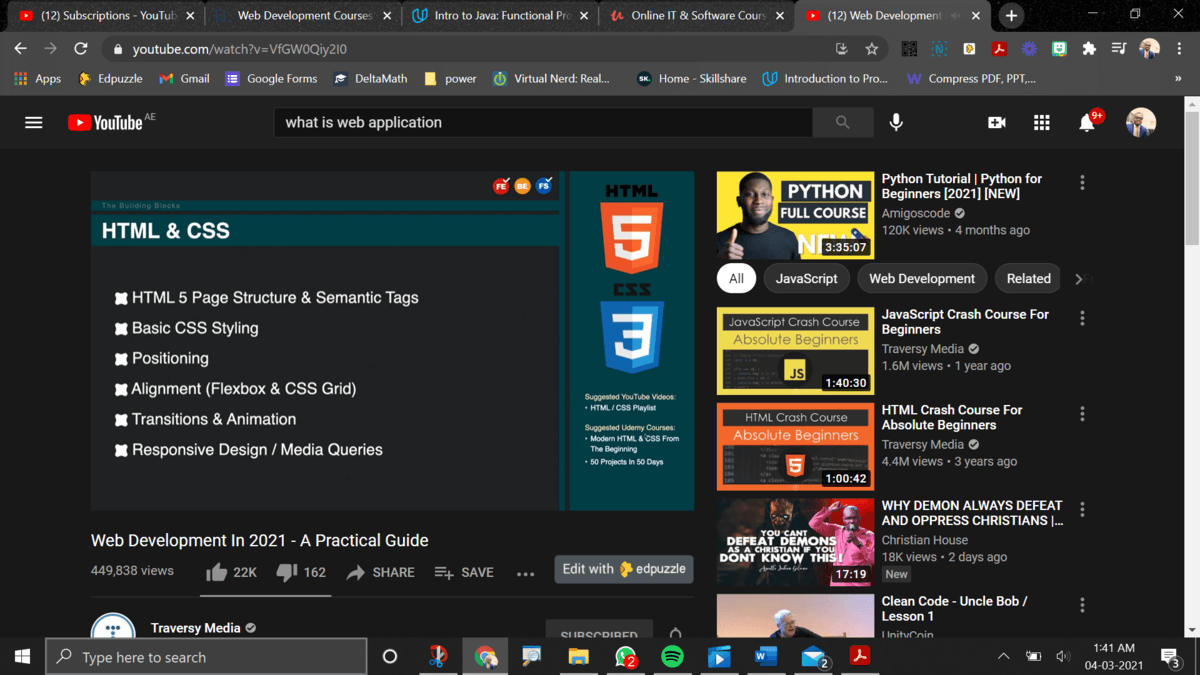This screenshot has height=675, width=1200.
Task: Open the Create video camera icon
Action: coord(997,122)
